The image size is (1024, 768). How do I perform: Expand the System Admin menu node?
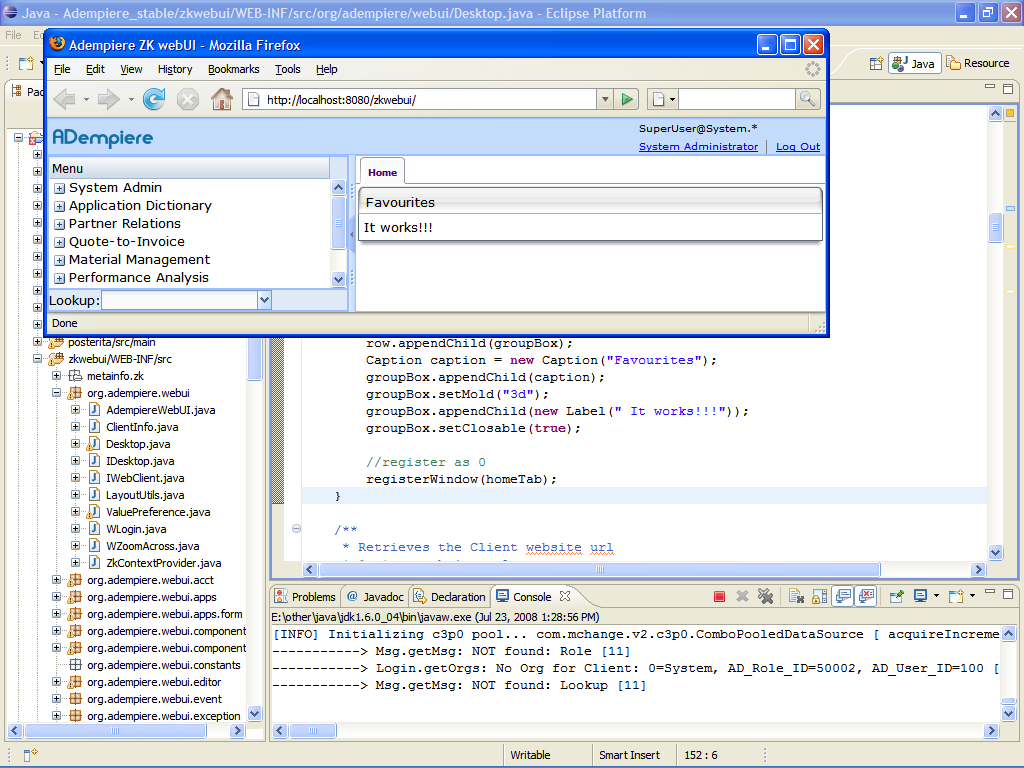coord(59,188)
